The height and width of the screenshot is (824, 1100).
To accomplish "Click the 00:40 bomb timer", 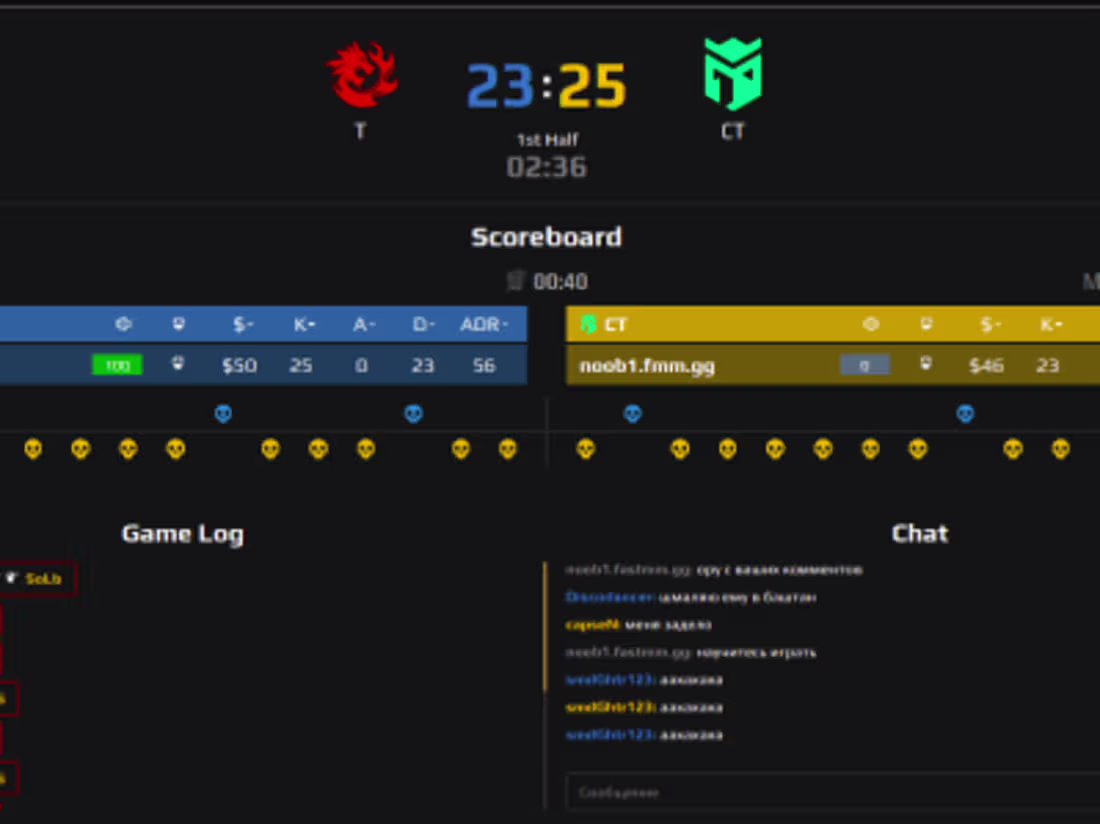I will (x=561, y=281).
